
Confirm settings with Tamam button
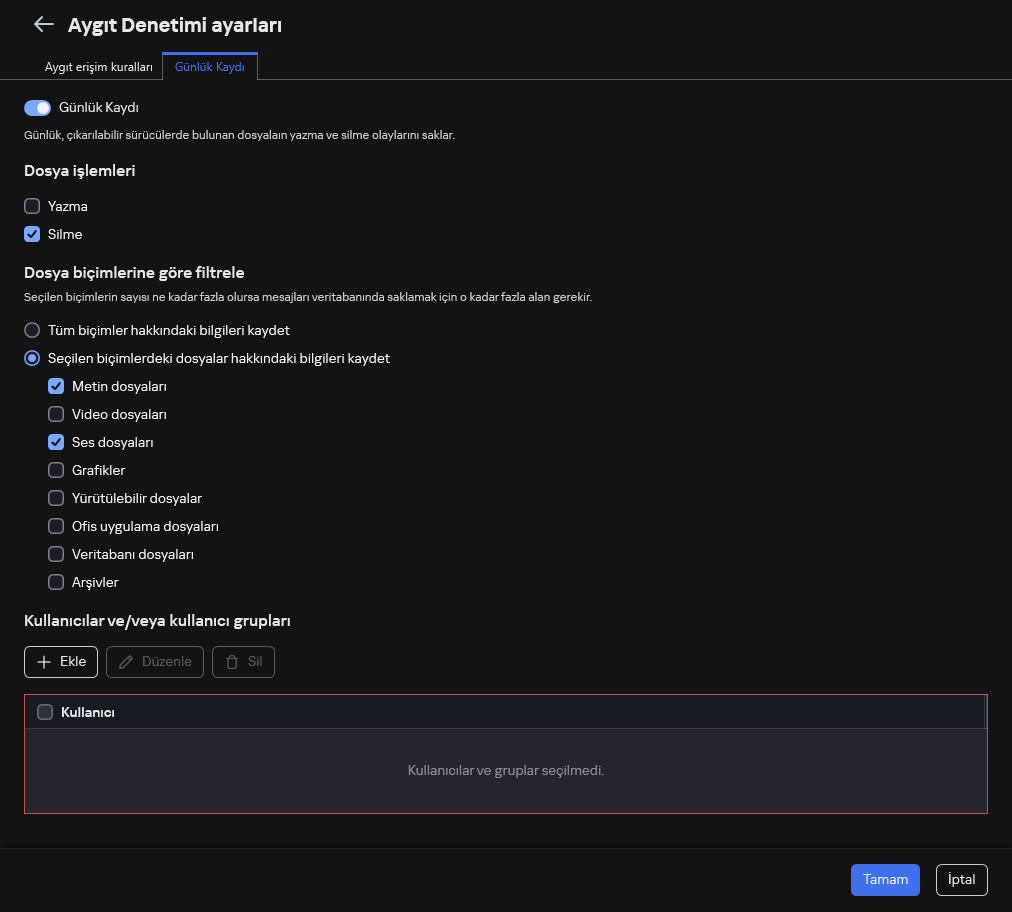pos(885,880)
